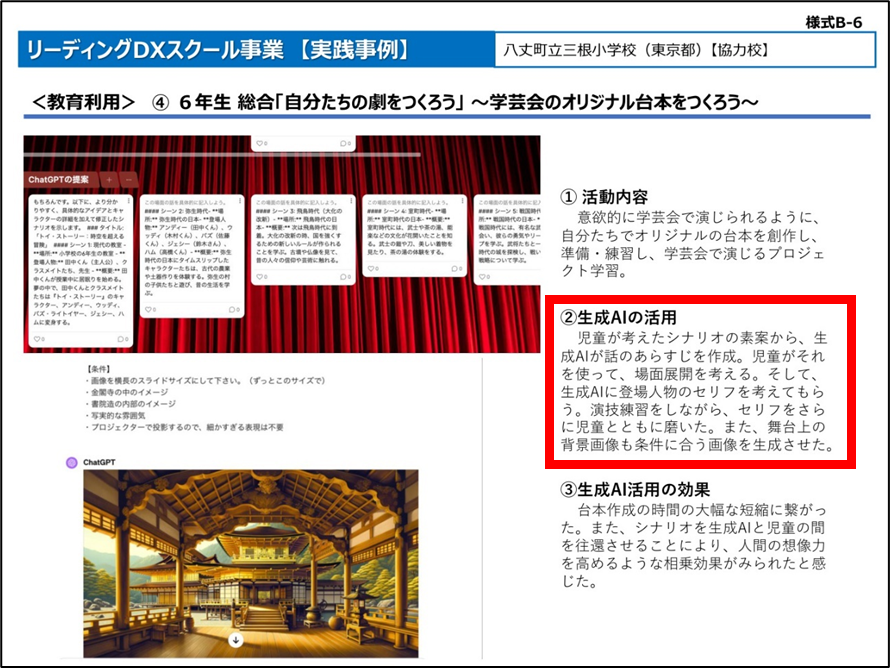The height and width of the screenshot is (668, 890).
Task: Open comments on シーン 4 室町時代 card
Action: point(456,268)
